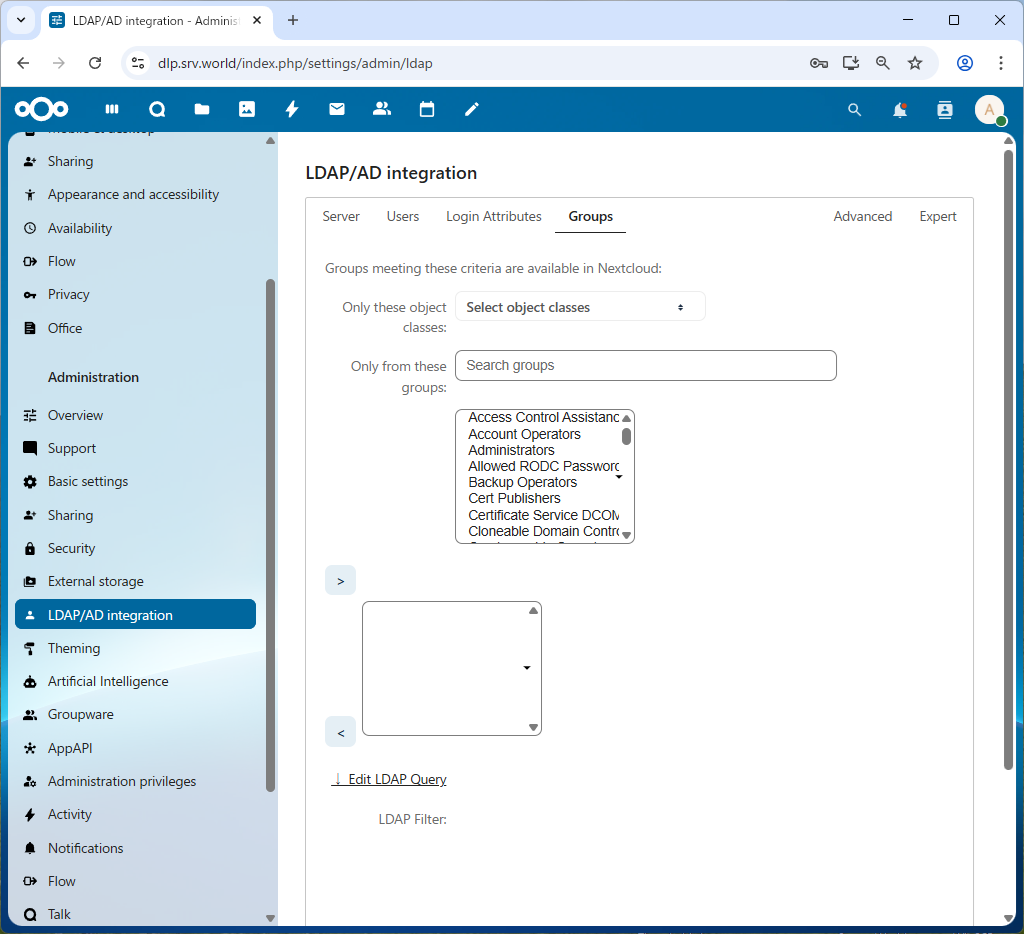
Task: Open Appearance and accessibility settings
Action: pyautogui.click(x=135, y=195)
